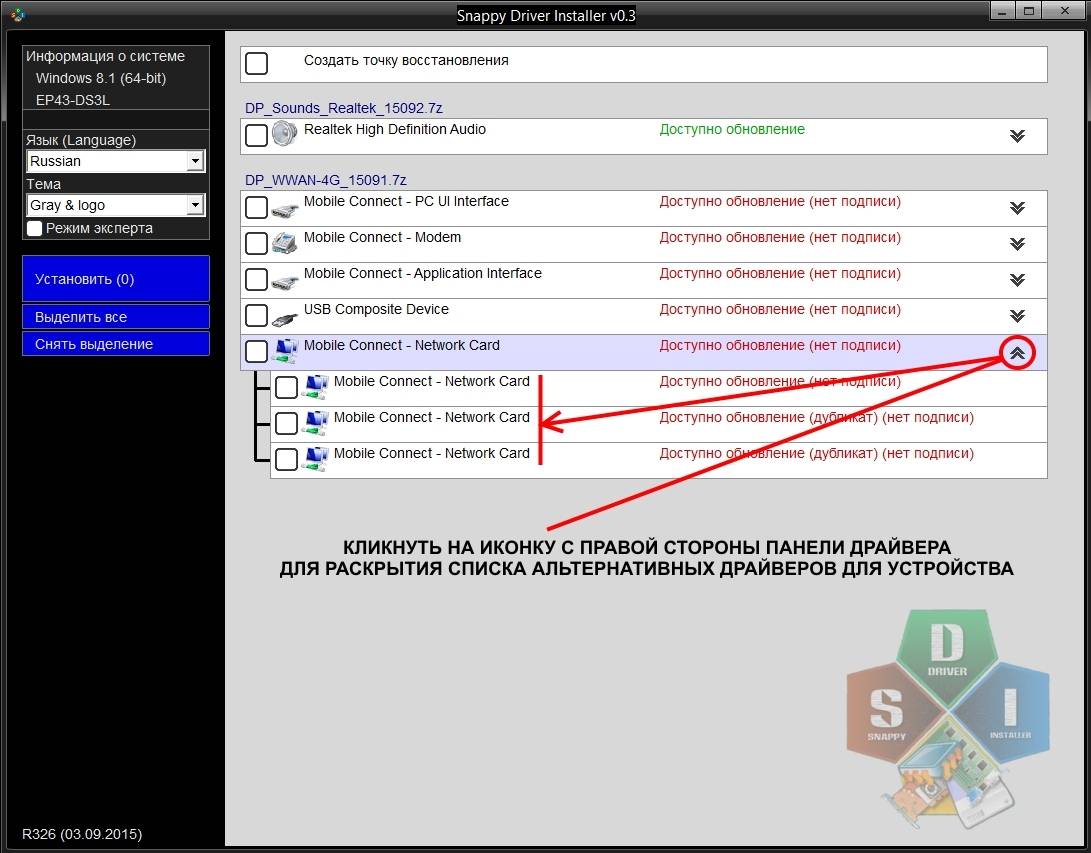
Task: Click the Mobile Connect Modem fax icon
Action: 284,243
